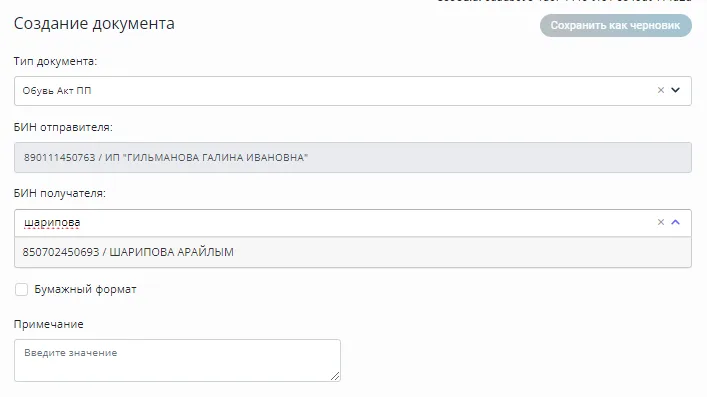Viewport: 707px width, 397px height.
Task: Grab the Примечание textarea resize handle
Action: point(335,376)
